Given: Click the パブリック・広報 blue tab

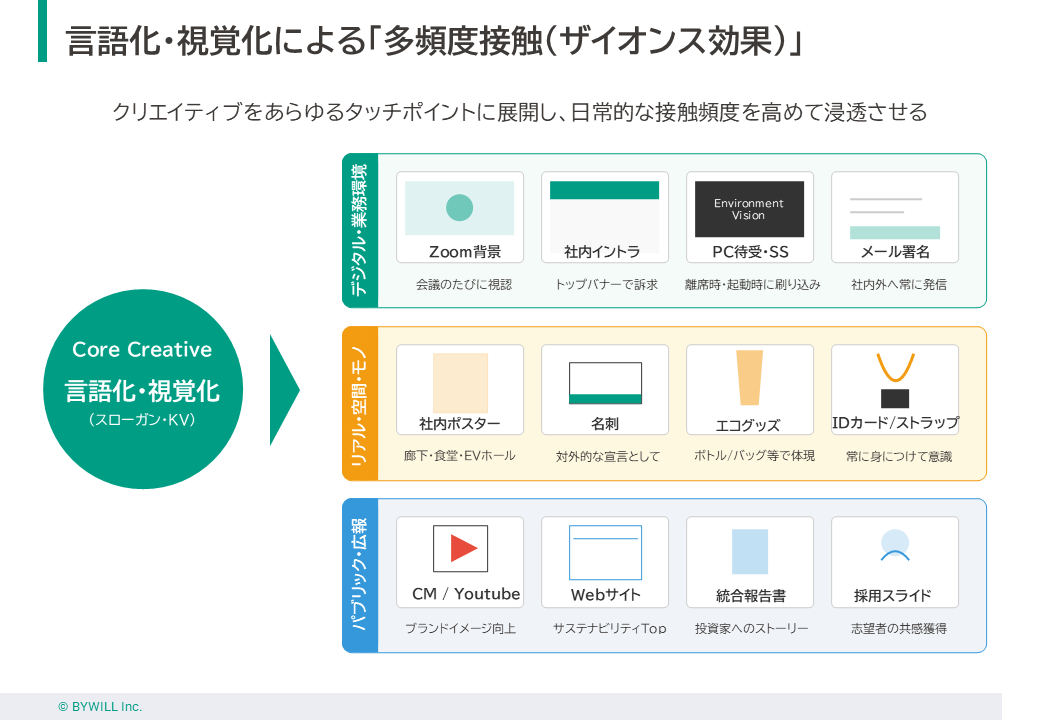Looking at the screenshot, I should [360, 576].
